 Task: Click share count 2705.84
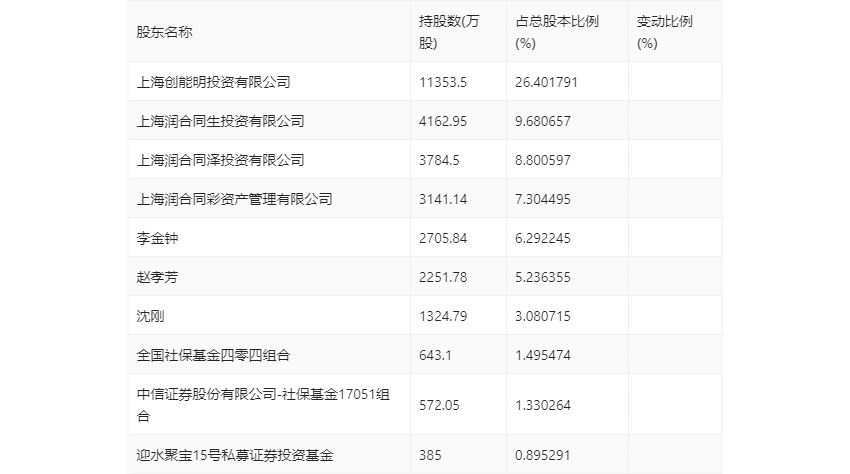pos(443,238)
